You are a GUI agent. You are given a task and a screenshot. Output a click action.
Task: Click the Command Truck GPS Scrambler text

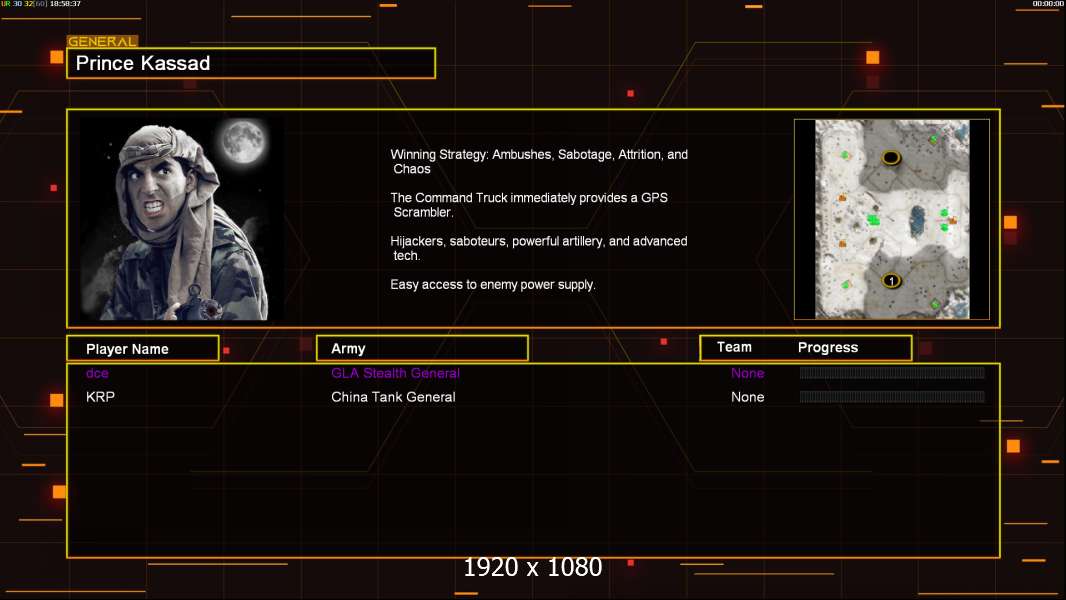click(529, 205)
